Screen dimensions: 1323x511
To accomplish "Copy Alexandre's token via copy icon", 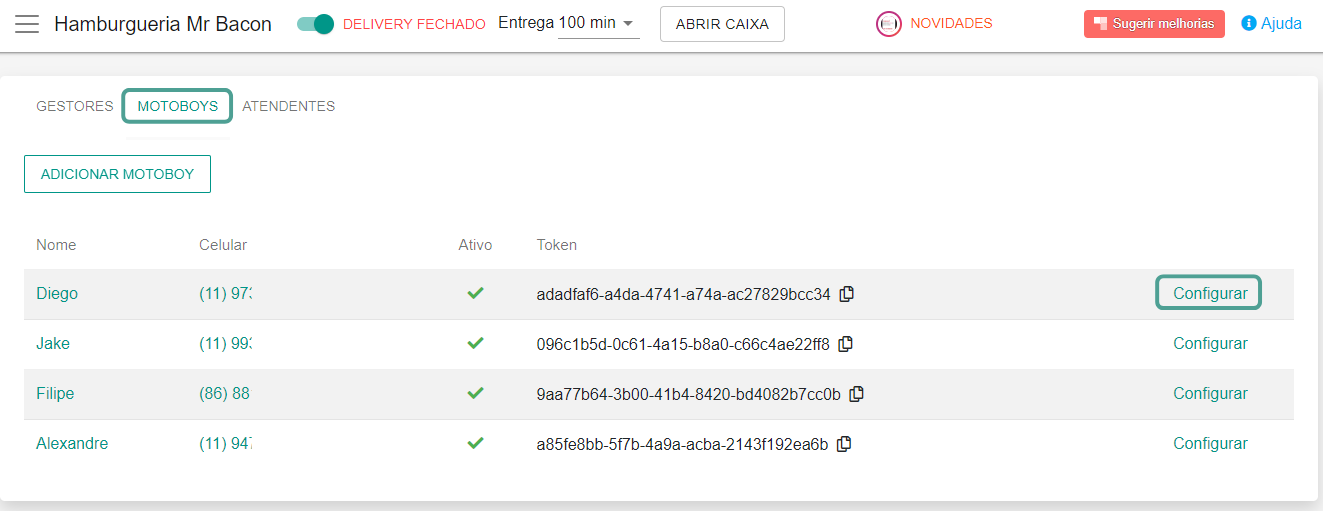I will tap(844, 444).
